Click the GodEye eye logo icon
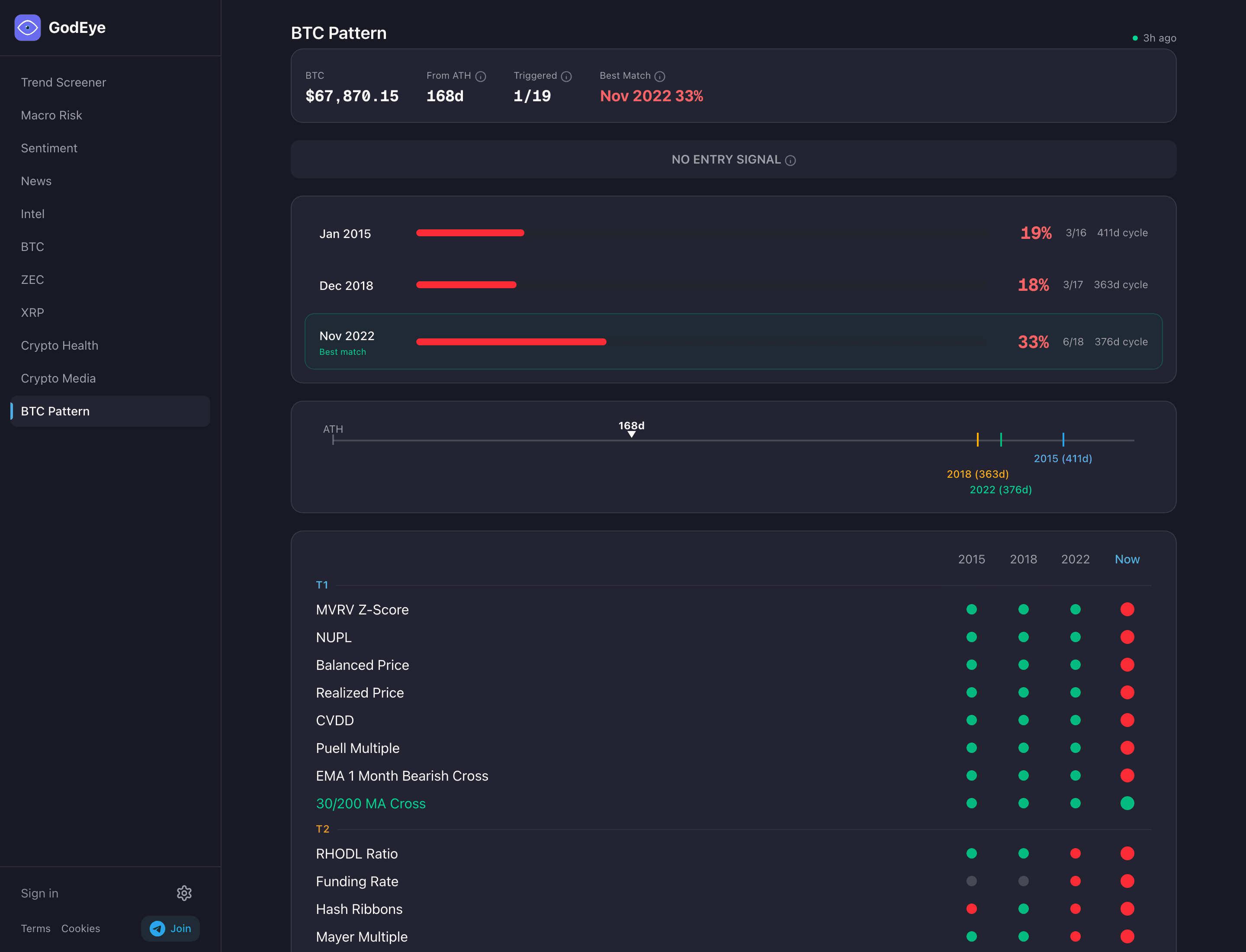This screenshot has width=1246, height=952. click(27, 28)
